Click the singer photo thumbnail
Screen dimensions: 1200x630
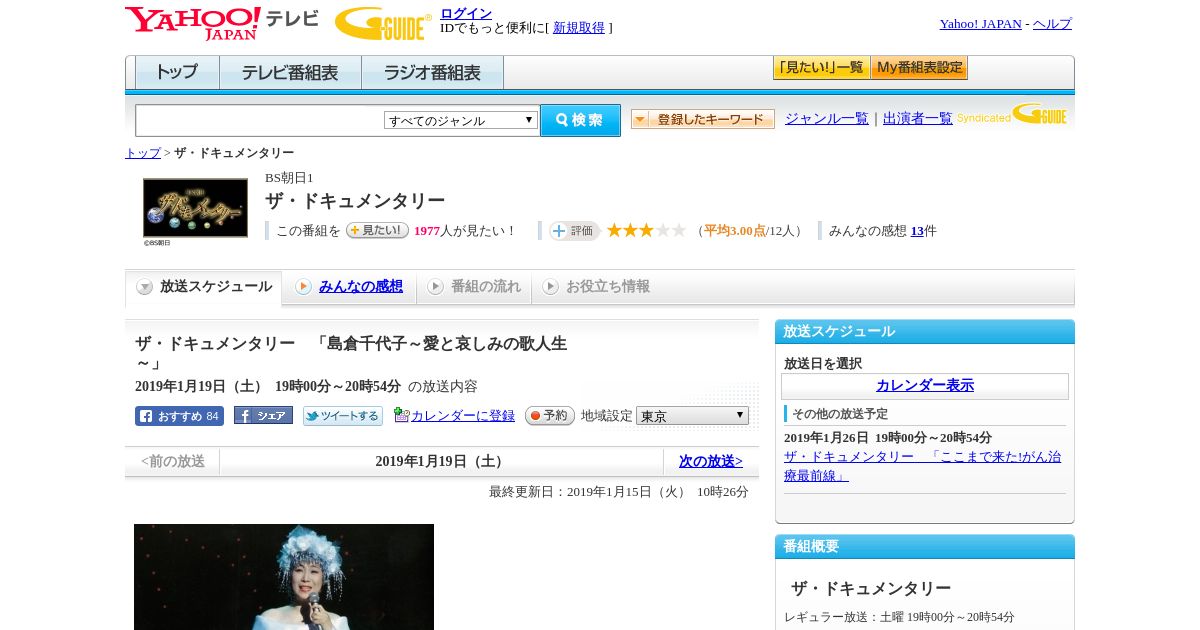click(x=284, y=577)
